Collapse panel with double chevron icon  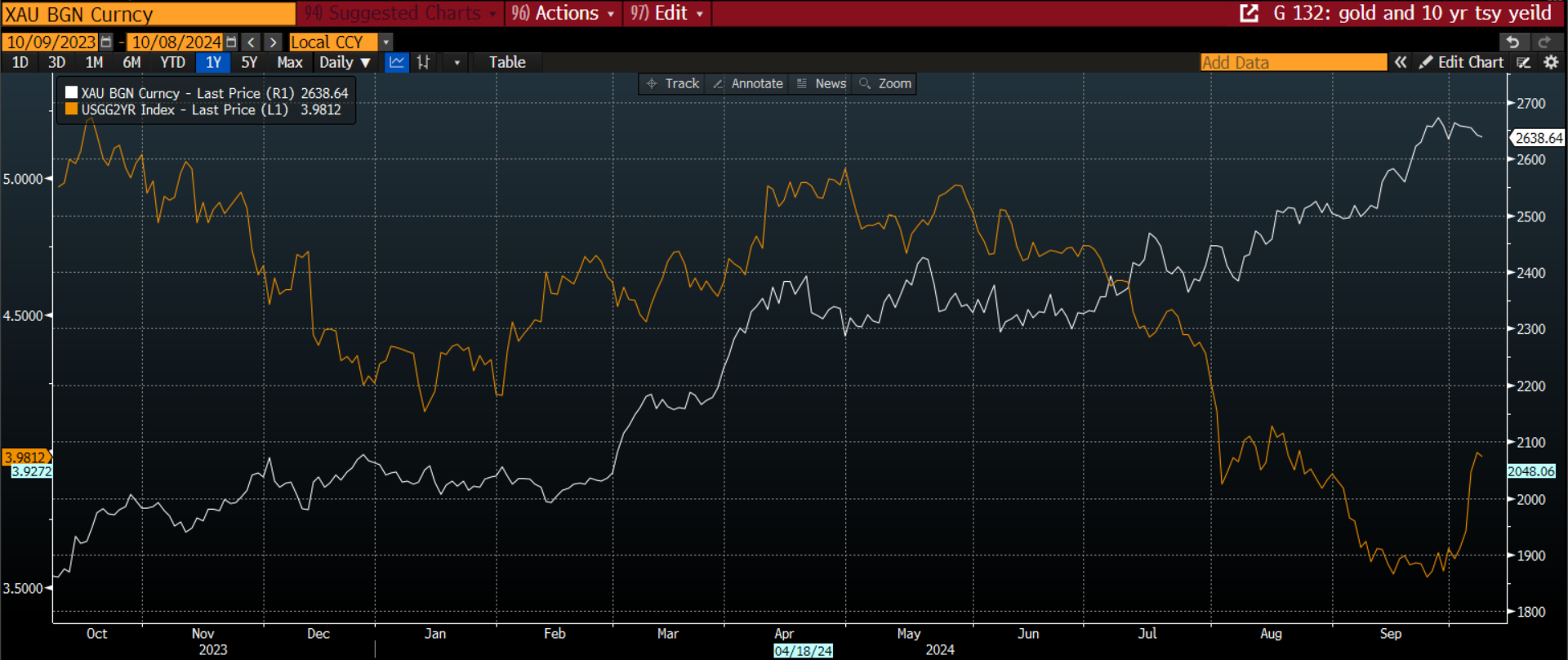tap(1401, 62)
